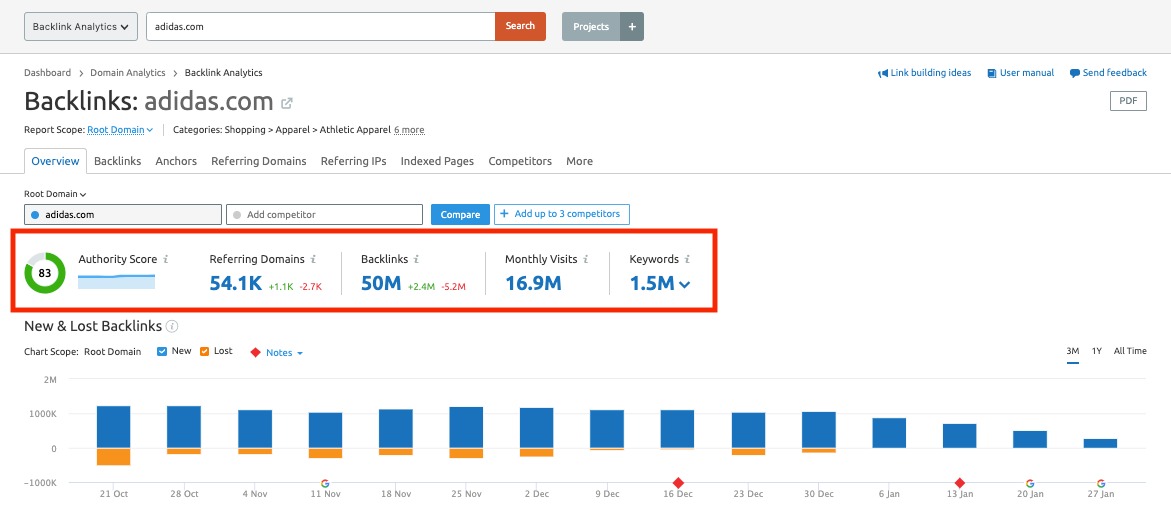Open the Report Scope Root Domain dropdown
This screenshot has width=1171, height=523.
119,130
